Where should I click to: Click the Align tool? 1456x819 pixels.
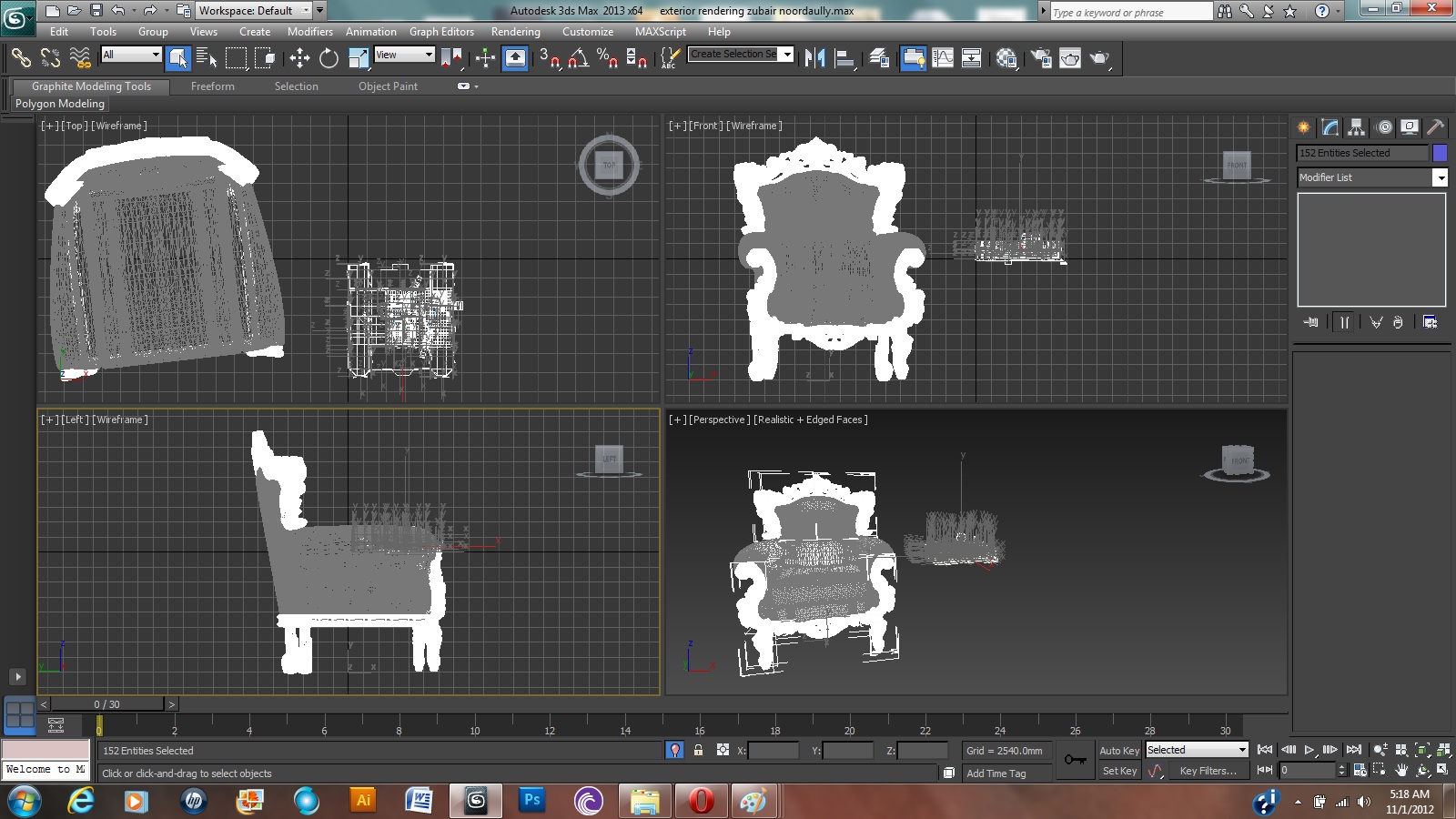[845, 58]
